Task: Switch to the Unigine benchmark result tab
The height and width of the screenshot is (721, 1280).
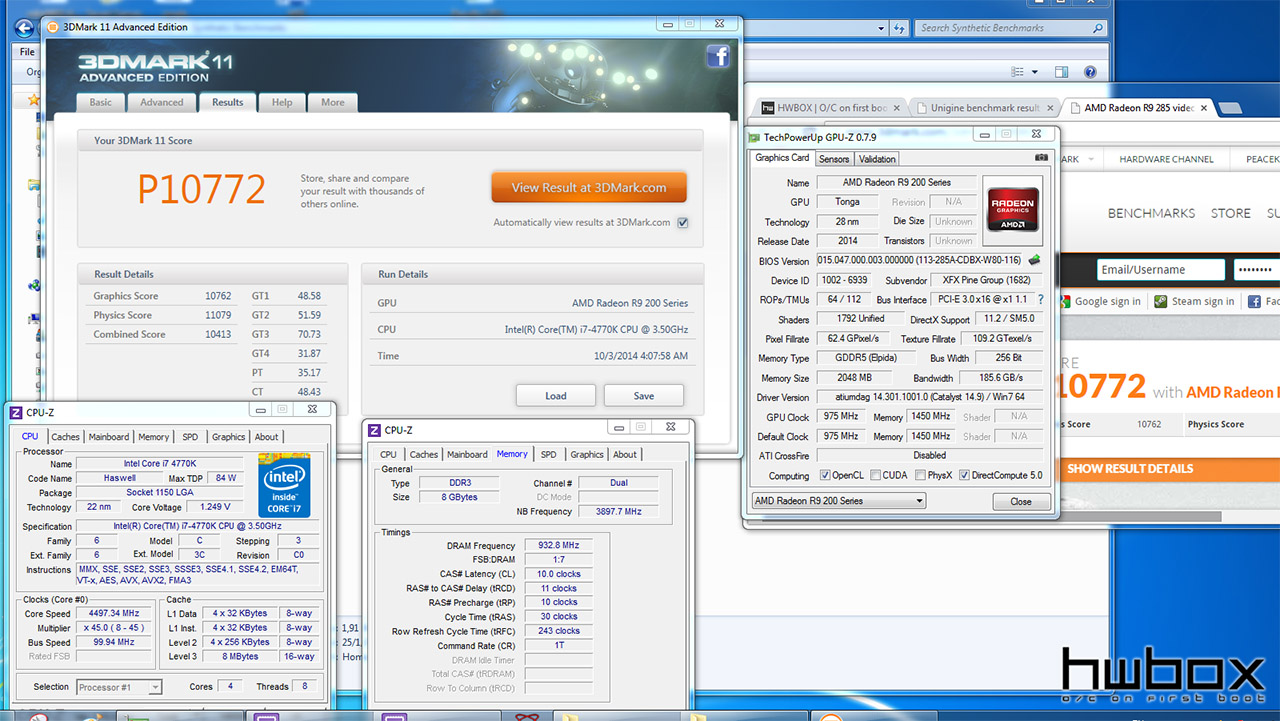Action: pos(985,108)
